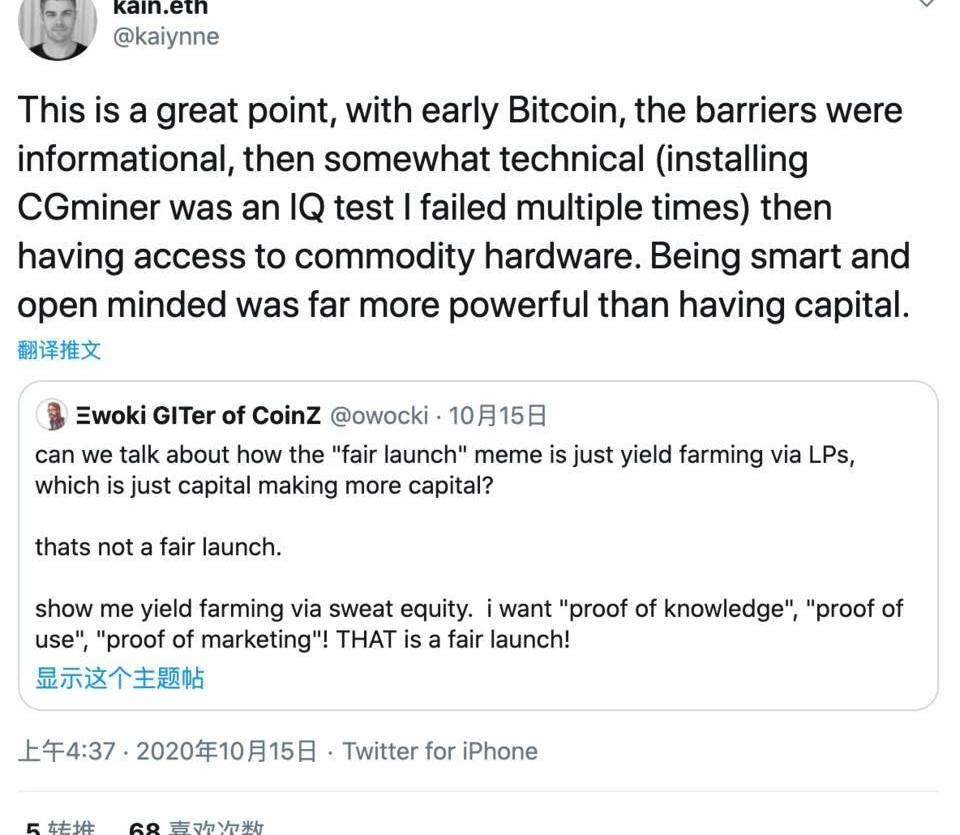Click the @owocki handle in quoted tweet
Viewport: 960px width, 835px height.
379,415
